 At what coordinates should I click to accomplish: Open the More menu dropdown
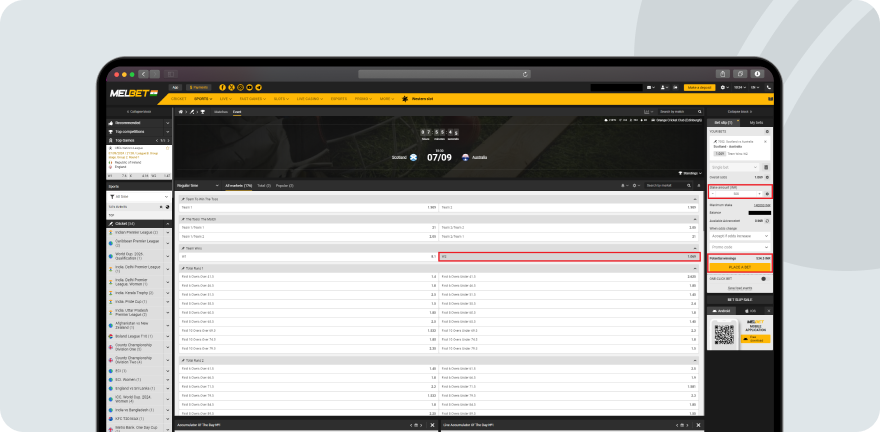pyautogui.click(x=386, y=99)
